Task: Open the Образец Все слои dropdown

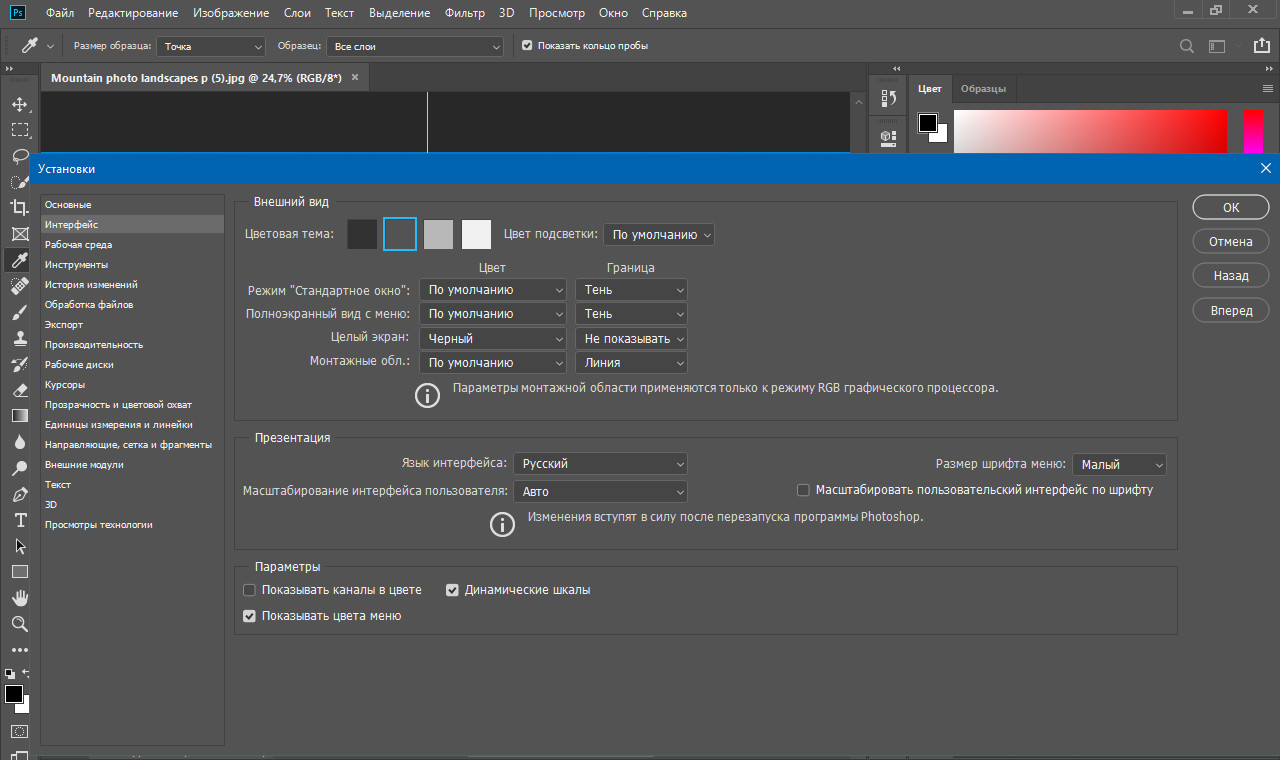Action: coord(415,46)
